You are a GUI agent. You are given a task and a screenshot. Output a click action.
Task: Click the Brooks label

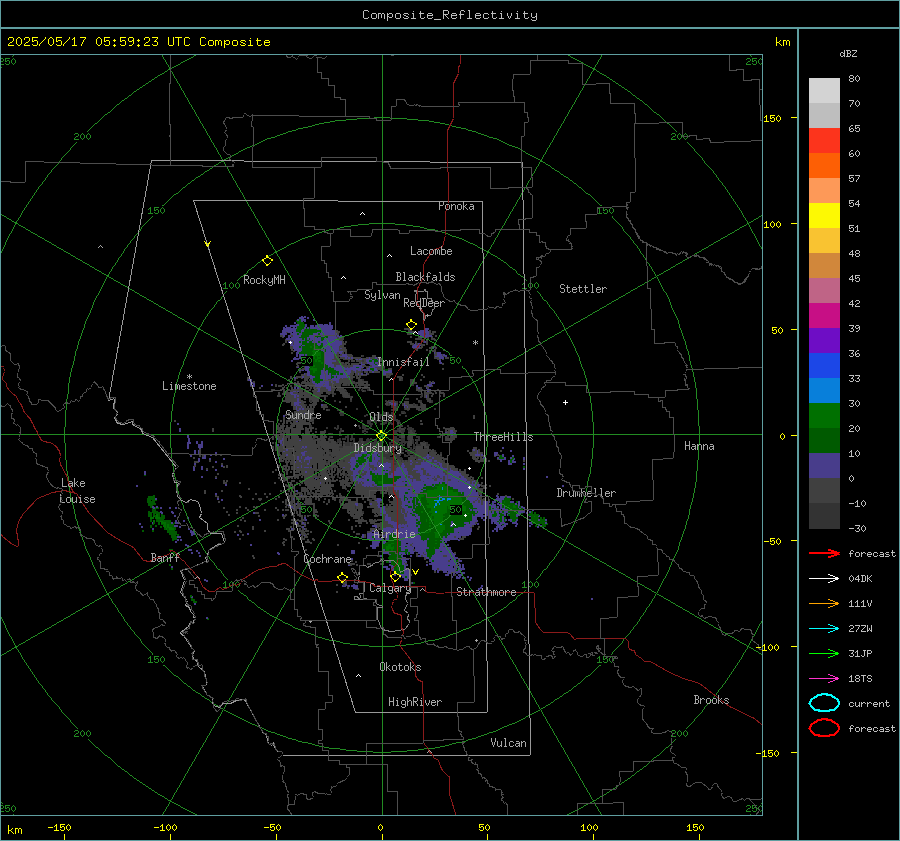711,700
